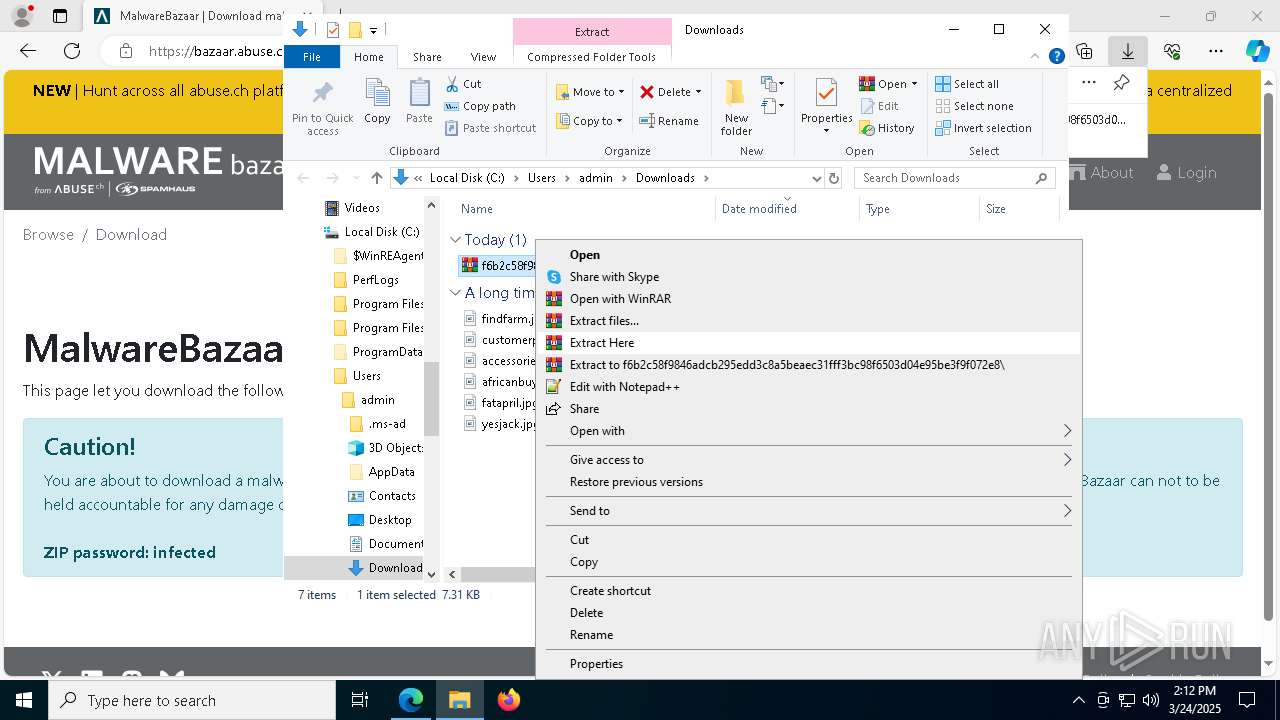Collapse the A long time ago group
Screen dimensions: 1280x720
click(455, 293)
